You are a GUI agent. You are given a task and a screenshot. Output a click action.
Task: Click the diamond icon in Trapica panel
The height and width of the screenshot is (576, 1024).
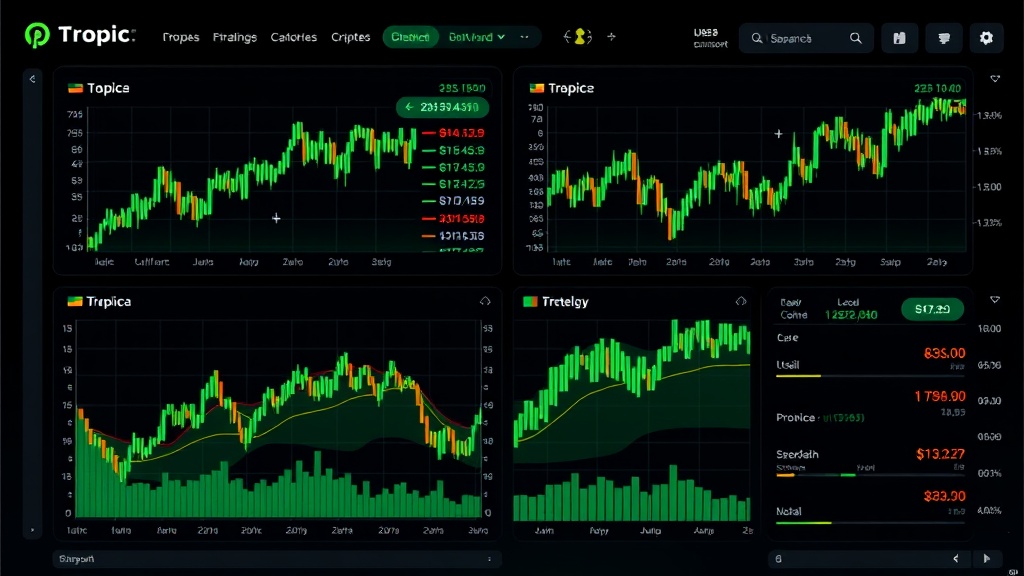click(x=485, y=301)
